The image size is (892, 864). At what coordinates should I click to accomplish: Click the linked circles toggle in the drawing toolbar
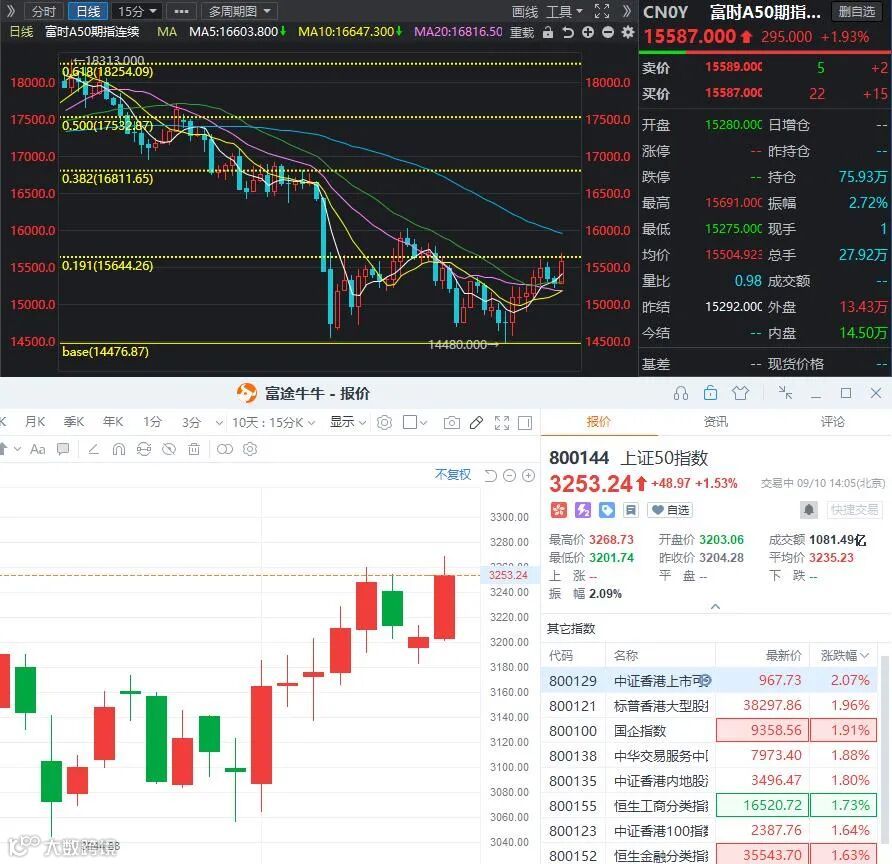coord(225,449)
